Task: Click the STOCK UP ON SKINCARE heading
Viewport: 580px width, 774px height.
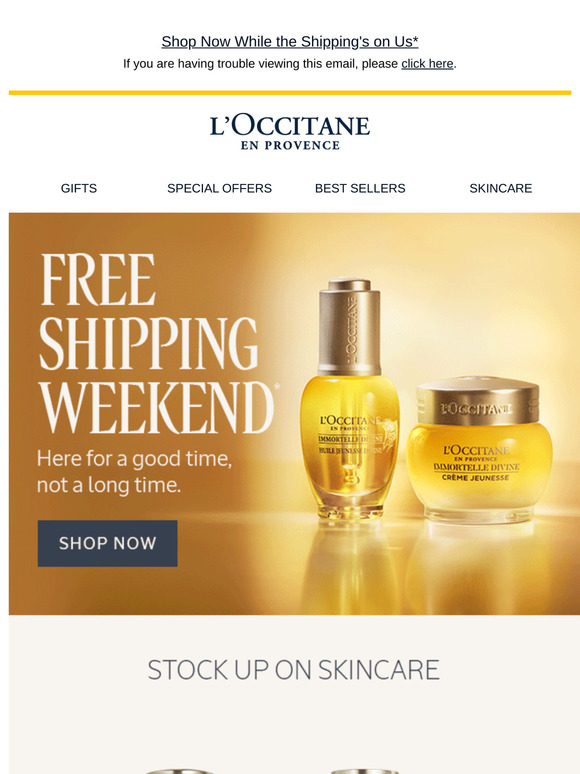Action: [x=293, y=670]
